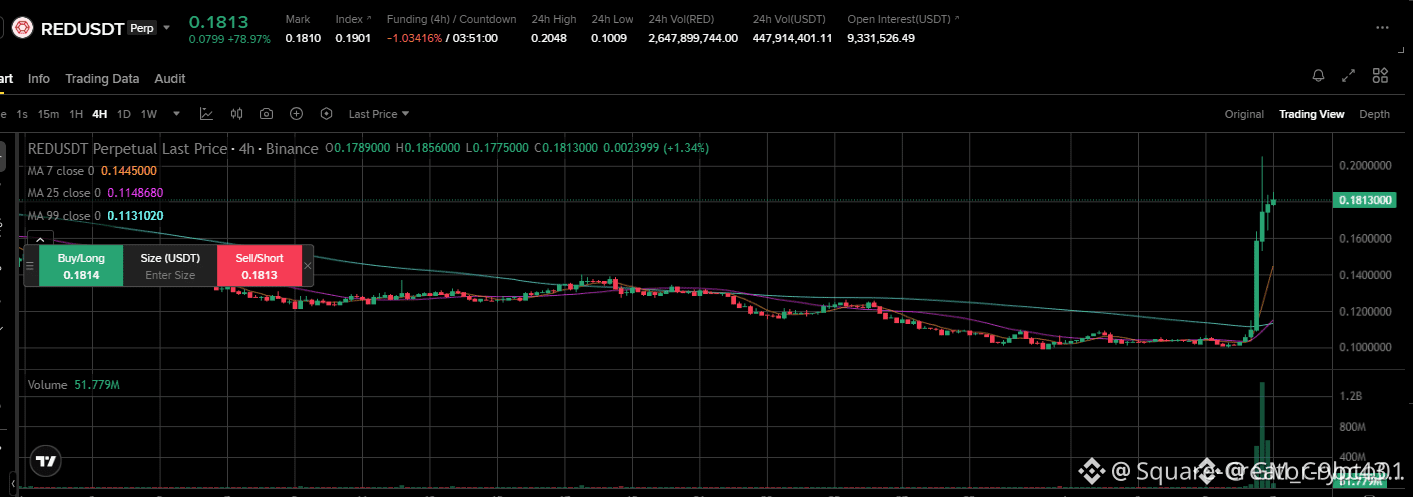Open the Index price details arrow

click(x=368, y=19)
